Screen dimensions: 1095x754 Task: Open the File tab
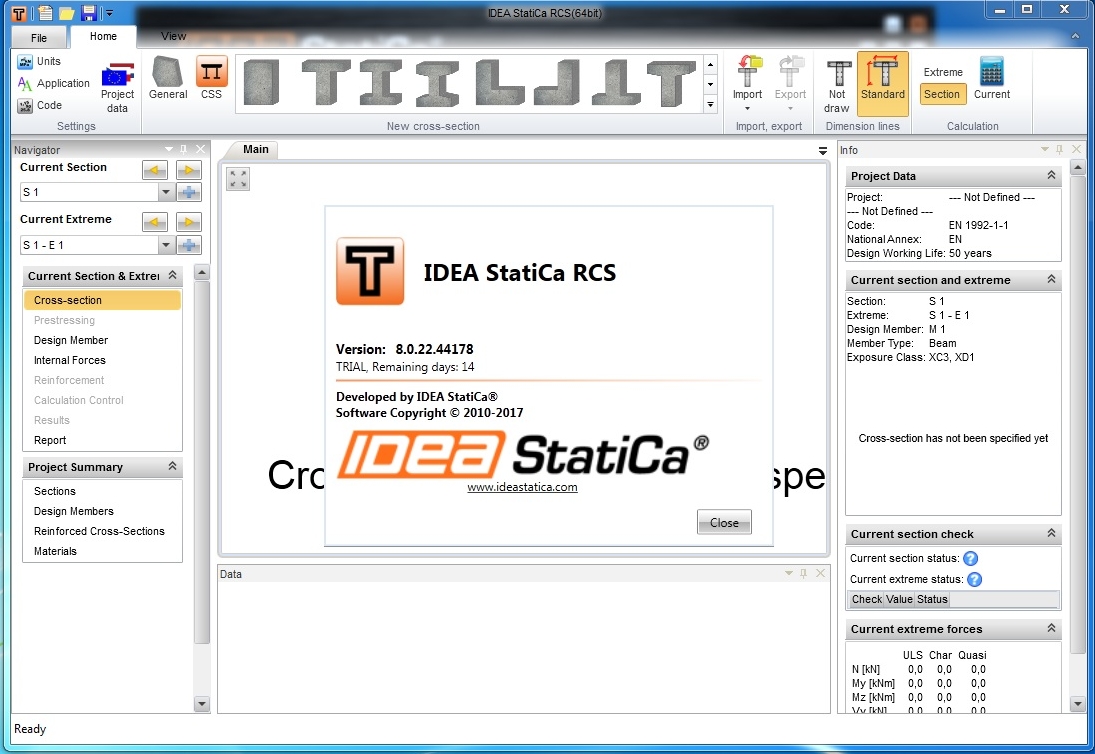39,38
